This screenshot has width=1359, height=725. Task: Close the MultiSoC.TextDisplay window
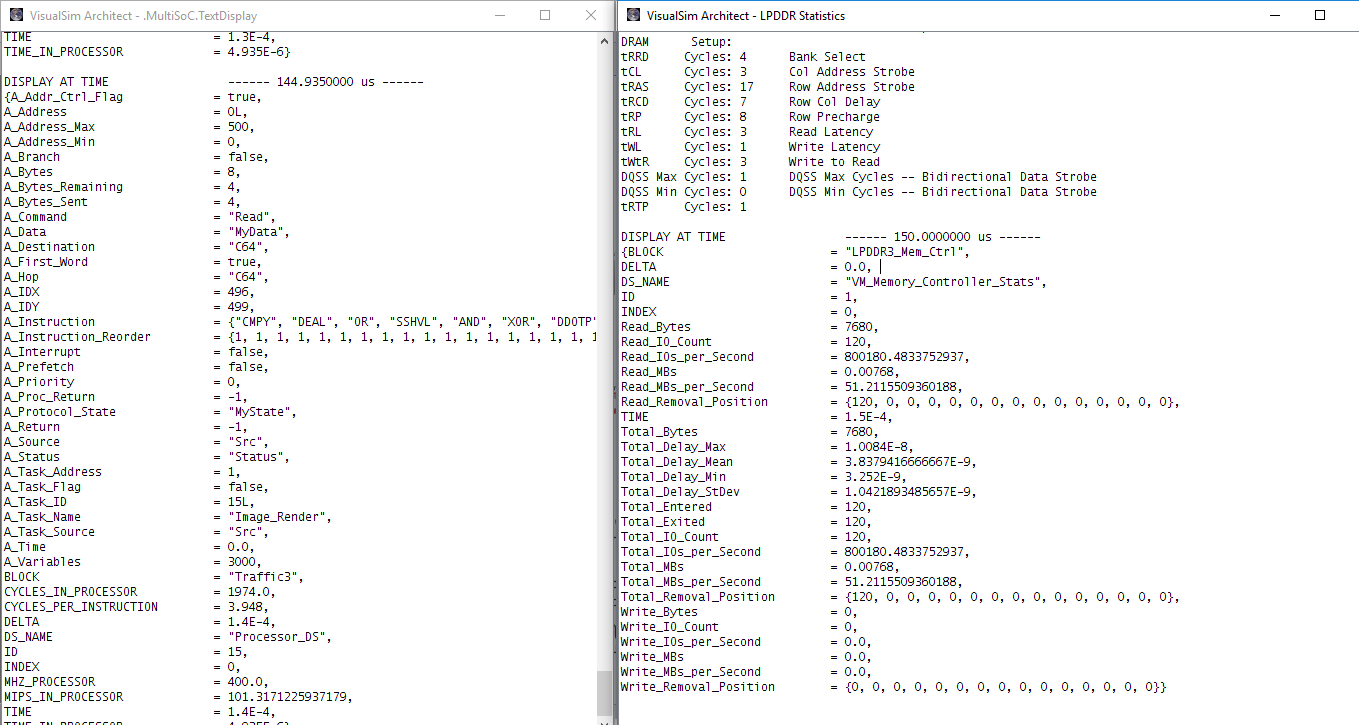coord(591,15)
